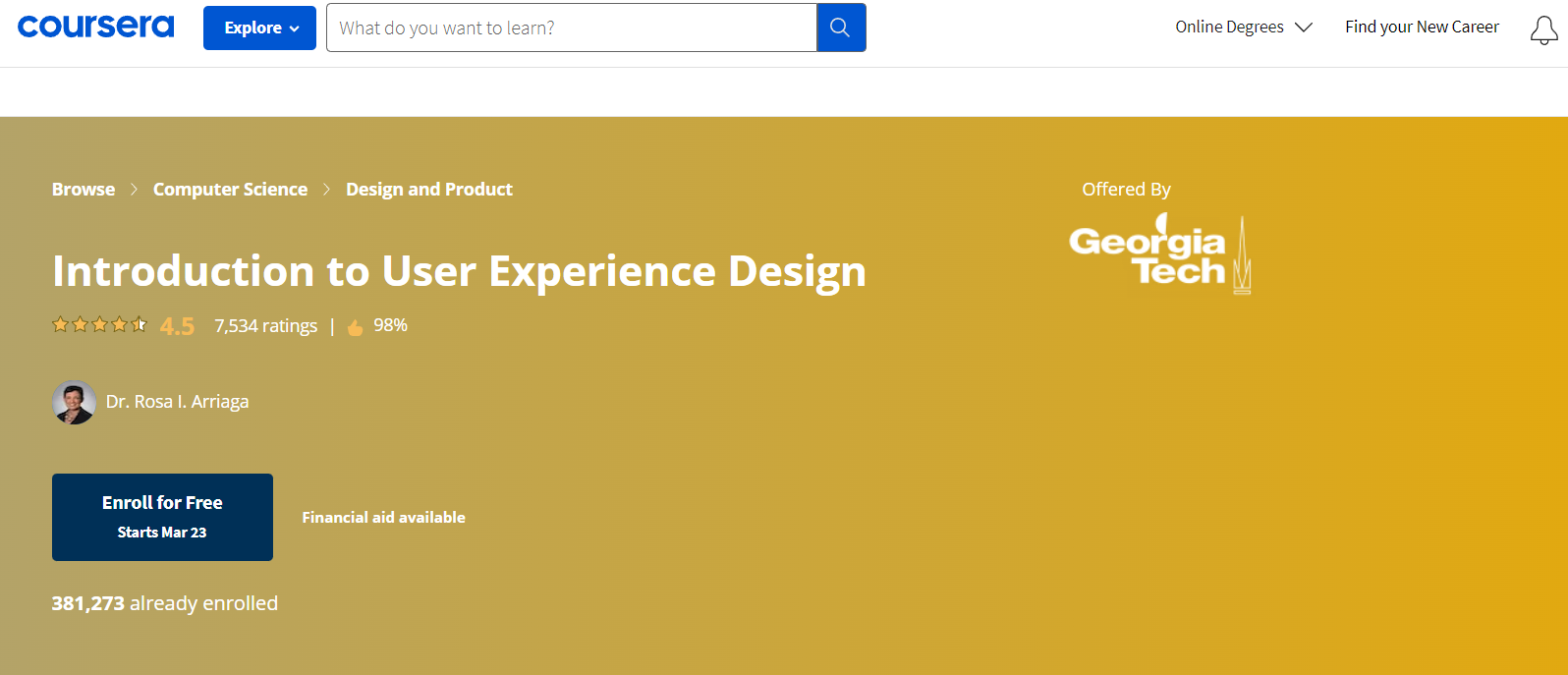Click the 7,534 ratings text
This screenshot has width=1568, height=675.
point(265,326)
